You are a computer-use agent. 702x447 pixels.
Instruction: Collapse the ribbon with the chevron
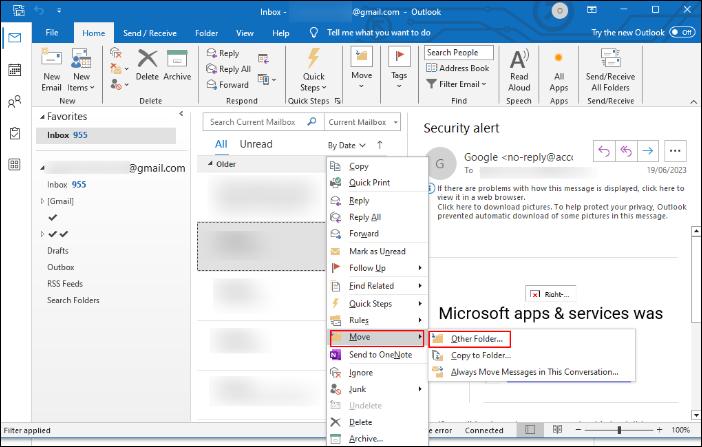click(693, 102)
